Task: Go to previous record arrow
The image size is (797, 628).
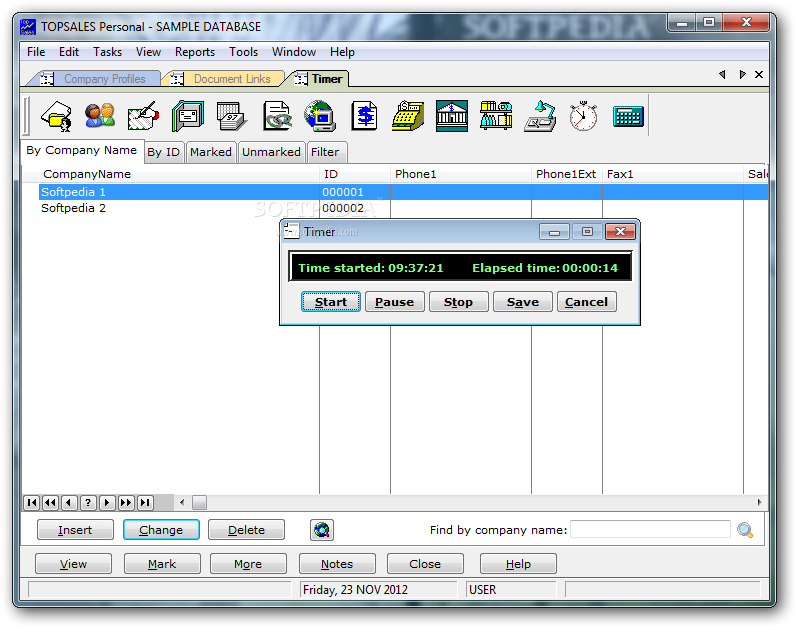Action: [69, 503]
